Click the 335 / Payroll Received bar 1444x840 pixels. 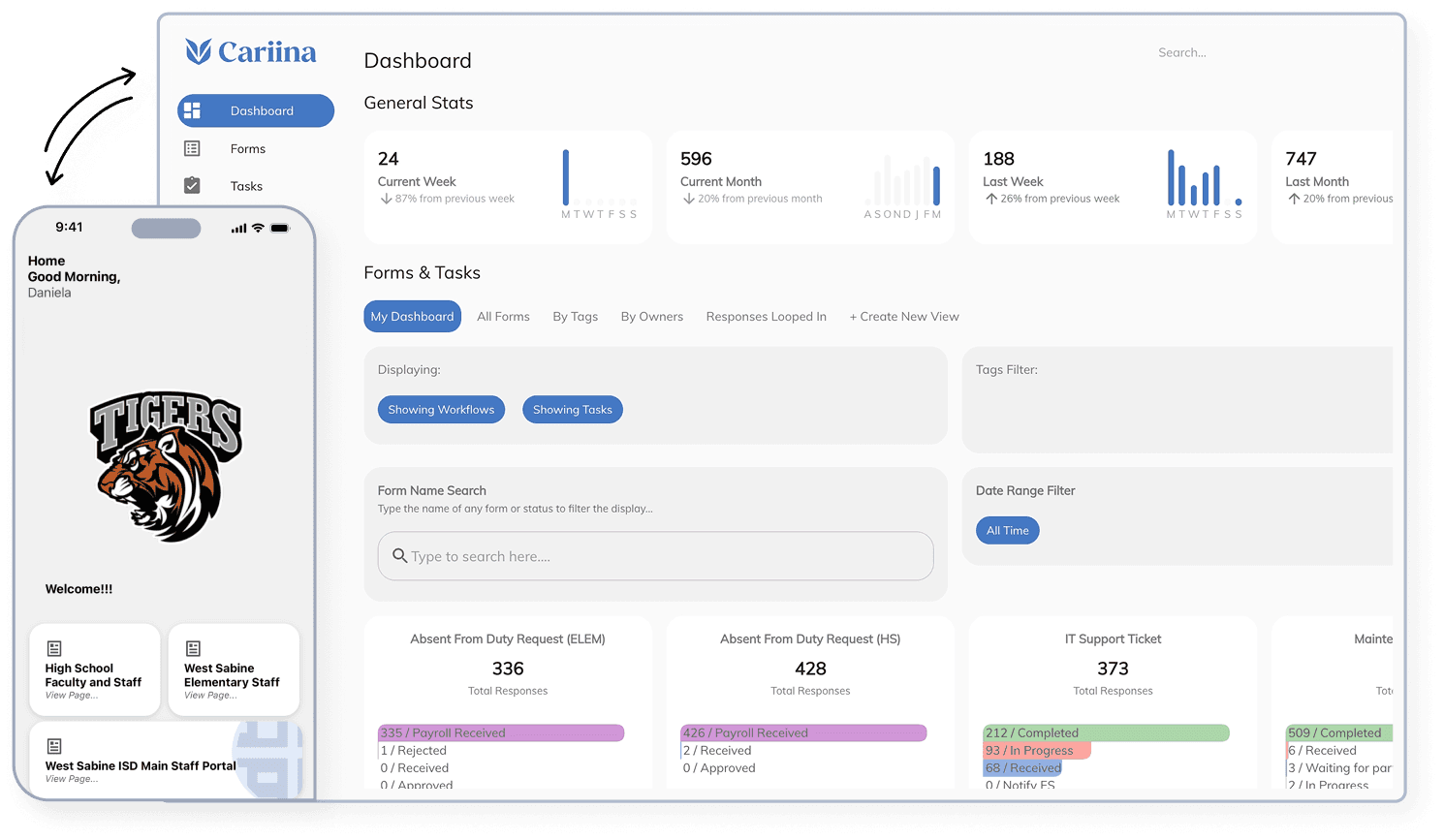click(x=501, y=732)
